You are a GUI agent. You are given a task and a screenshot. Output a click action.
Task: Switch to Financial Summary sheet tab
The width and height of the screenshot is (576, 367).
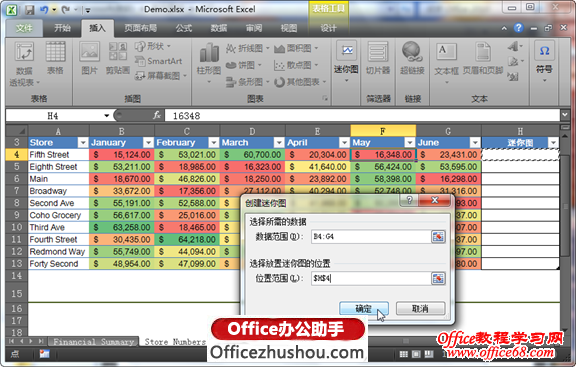93,342
